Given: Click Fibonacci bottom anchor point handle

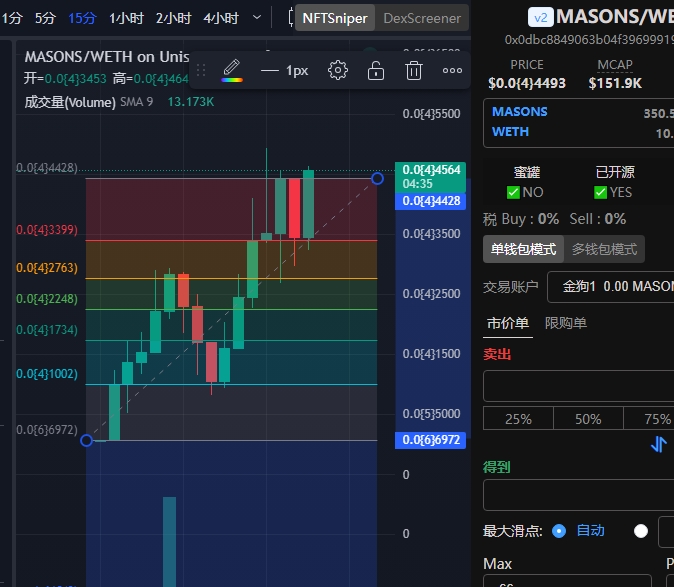Looking at the screenshot, I should (86, 440).
